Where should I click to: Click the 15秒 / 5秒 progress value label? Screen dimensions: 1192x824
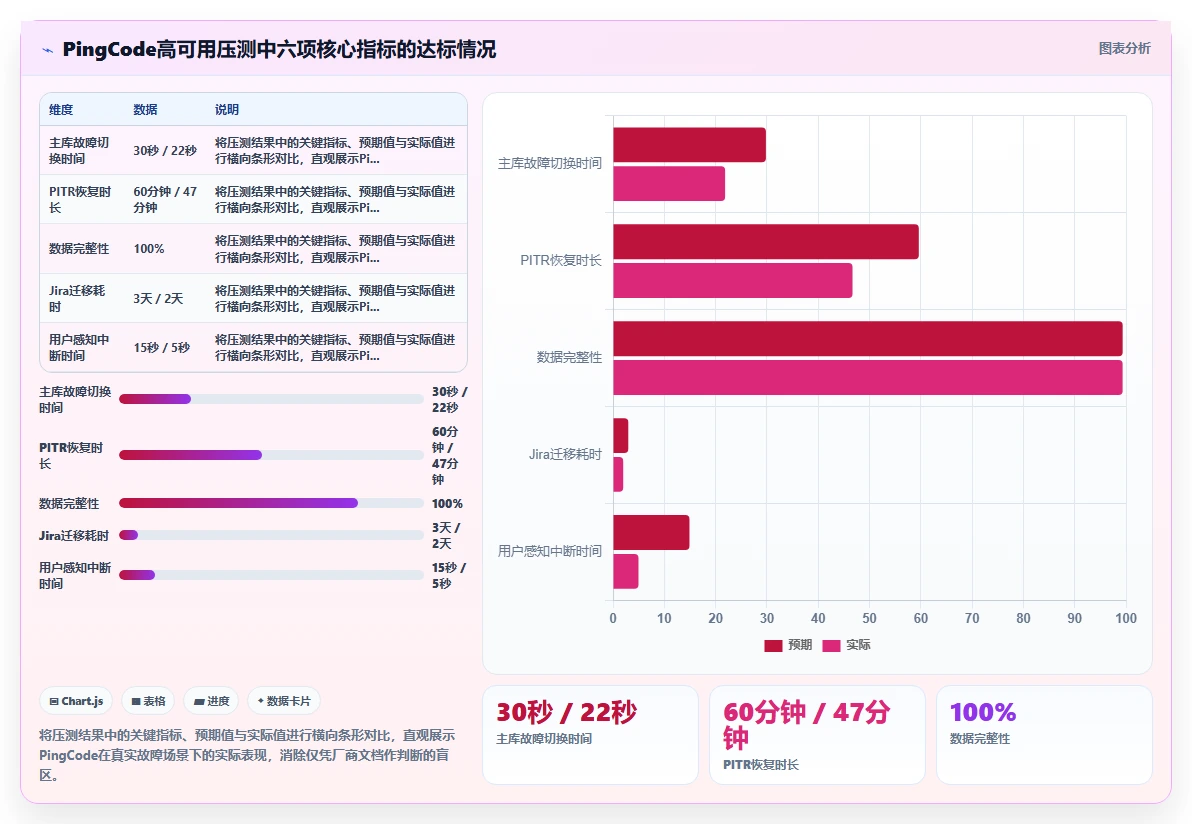[449, 575]
